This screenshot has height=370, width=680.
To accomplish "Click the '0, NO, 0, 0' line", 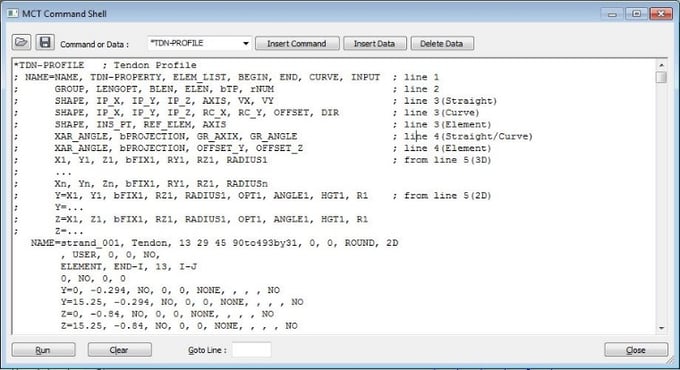I will 93,278.
